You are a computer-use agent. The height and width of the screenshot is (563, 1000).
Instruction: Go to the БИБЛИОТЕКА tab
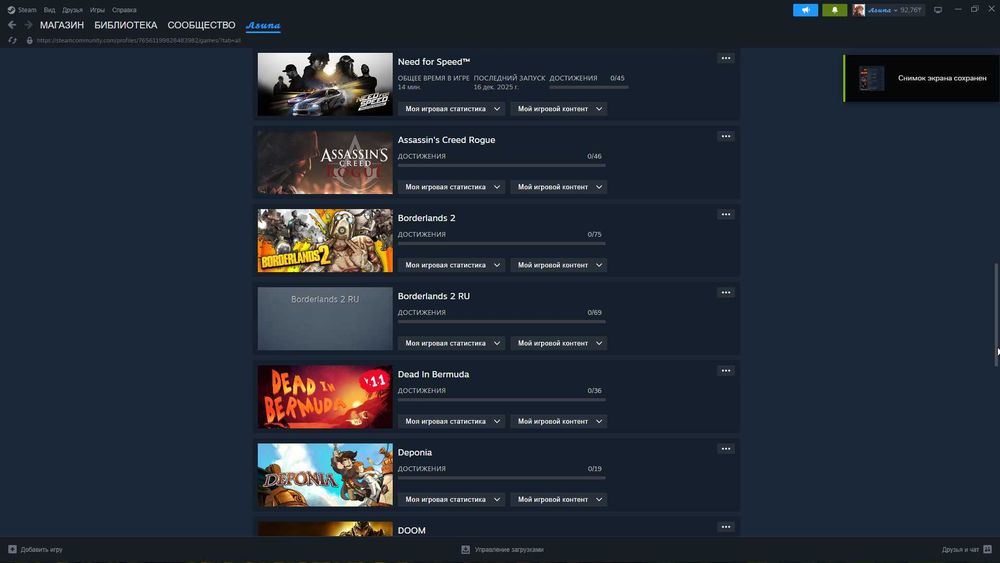point(126,25)
